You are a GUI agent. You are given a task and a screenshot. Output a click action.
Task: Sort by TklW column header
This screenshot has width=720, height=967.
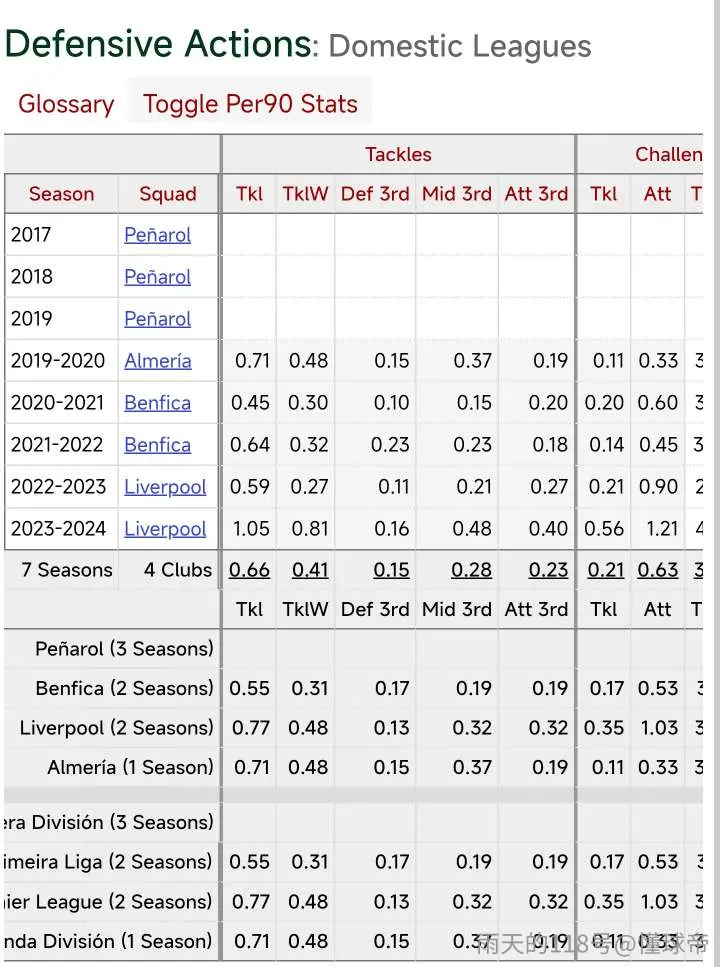[x=305, y=194]
